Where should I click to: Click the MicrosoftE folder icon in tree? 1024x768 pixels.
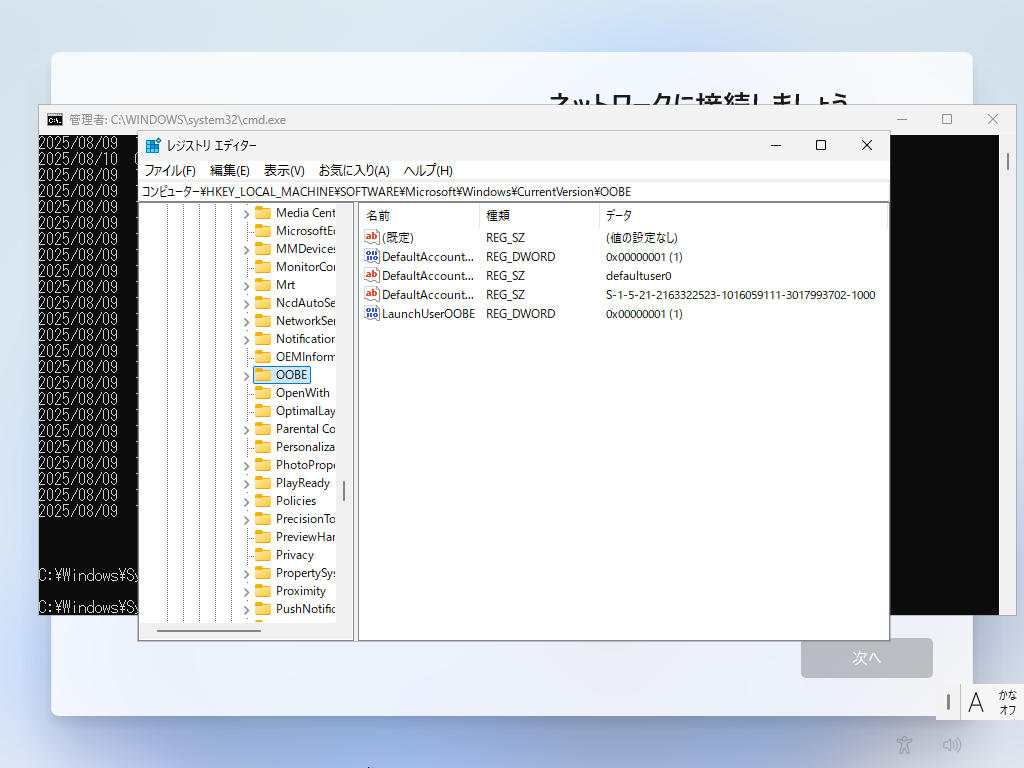click(x=263, y=231)
